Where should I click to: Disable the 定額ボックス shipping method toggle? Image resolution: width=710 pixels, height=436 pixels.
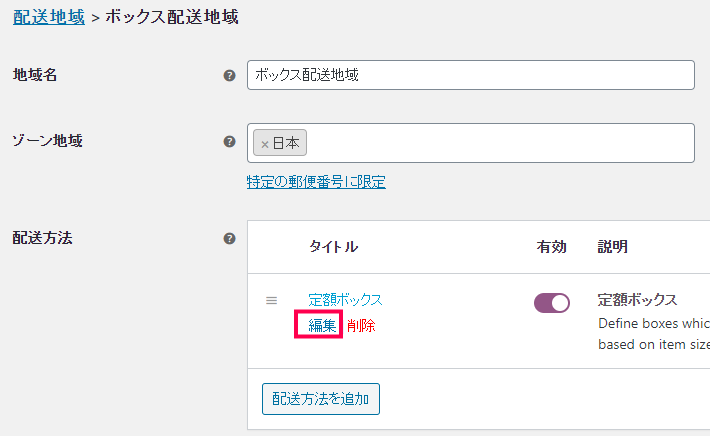[x=552, y=302]
